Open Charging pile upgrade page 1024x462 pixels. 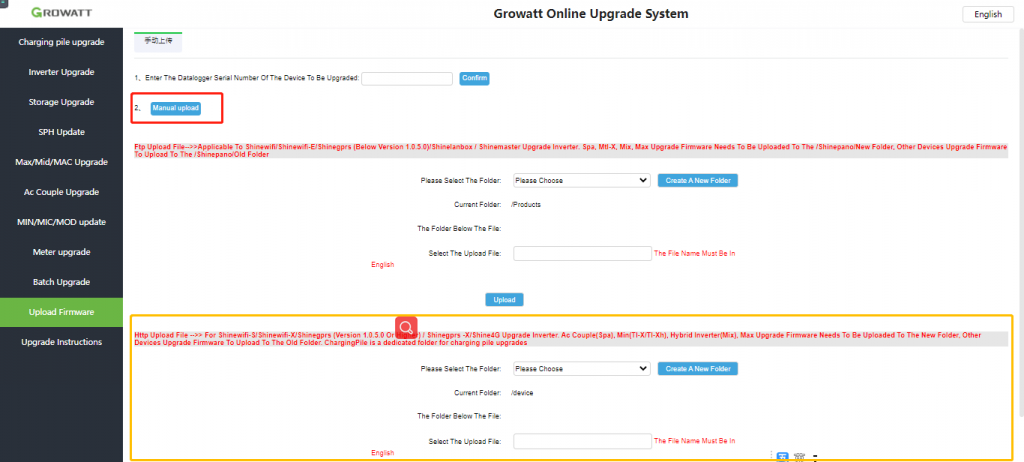click(61, 42)
